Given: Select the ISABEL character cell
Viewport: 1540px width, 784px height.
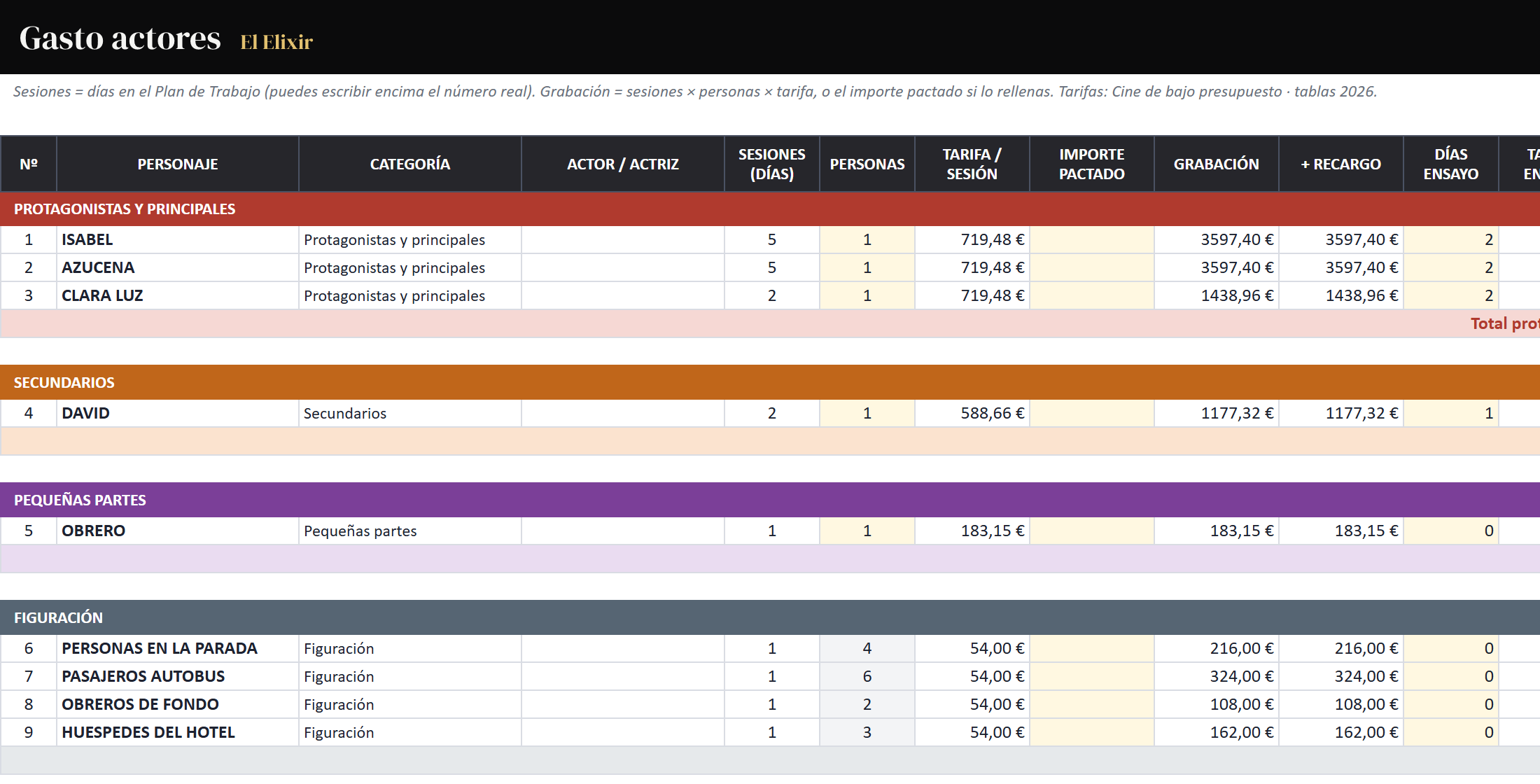Looking at the screenshot, I should point(178,239).
